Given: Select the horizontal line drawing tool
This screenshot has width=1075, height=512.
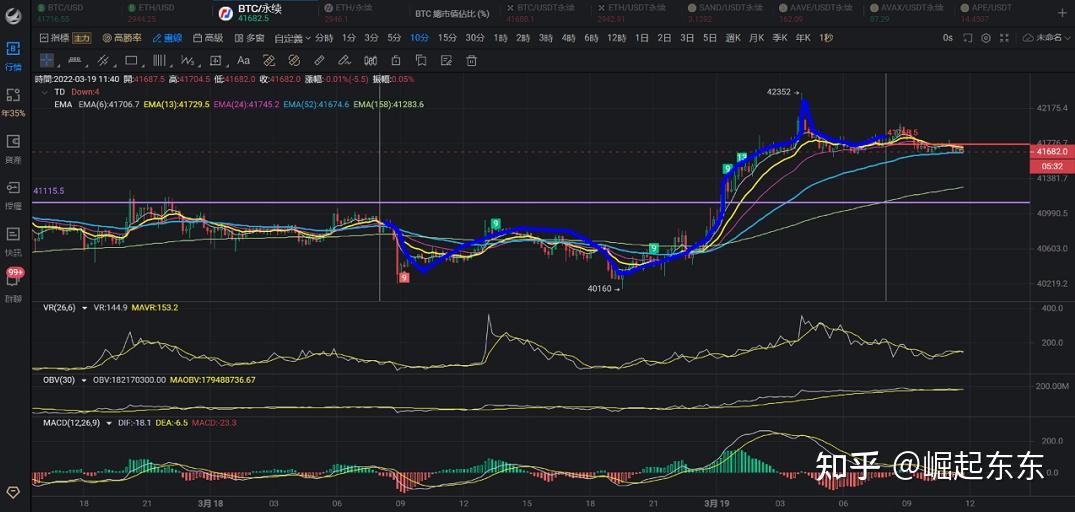Looking at the screenshot, I should 73,60.
